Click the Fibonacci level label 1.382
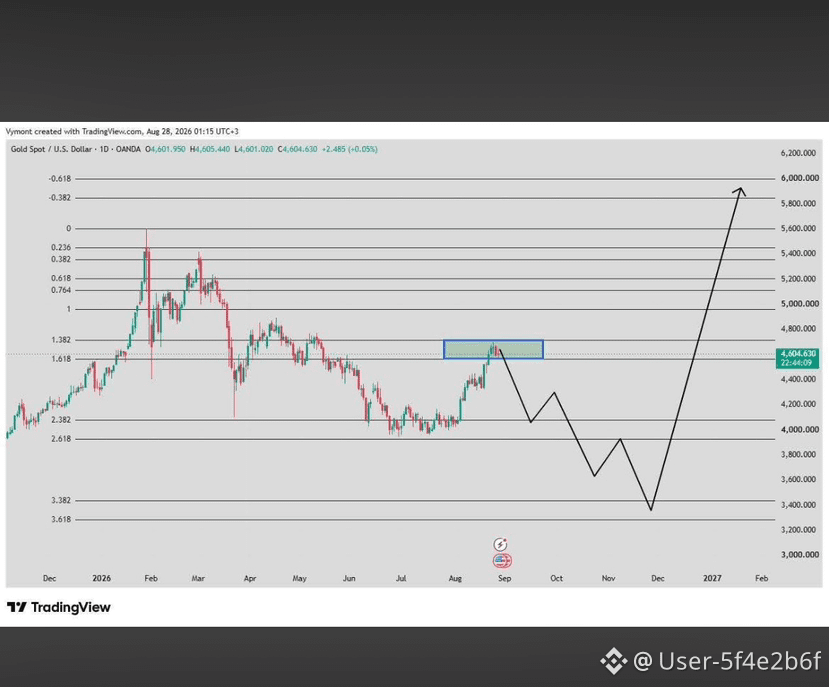This screenshot has width=829, height=687. coord(61,340)
